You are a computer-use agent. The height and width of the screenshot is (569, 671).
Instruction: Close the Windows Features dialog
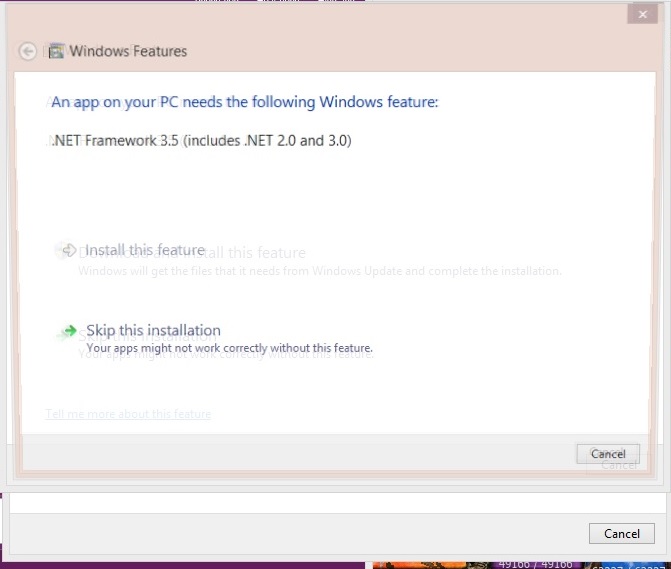(x=642, y=15)
